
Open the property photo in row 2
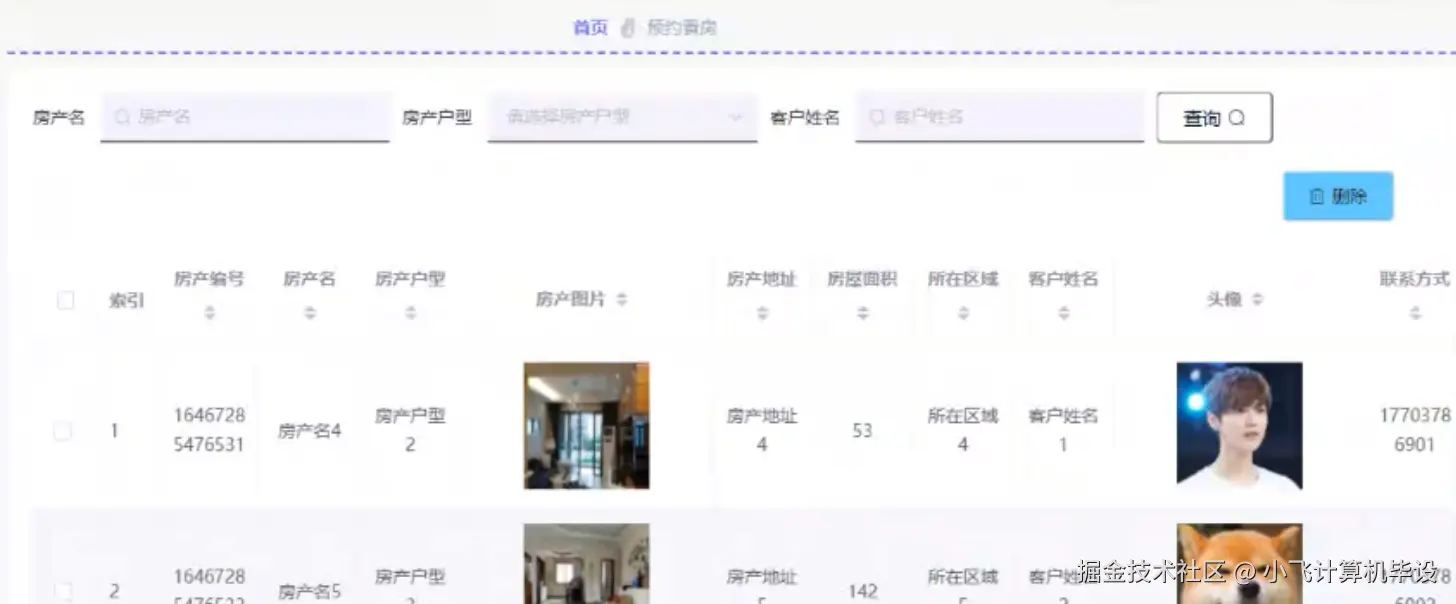coord(586,563)
